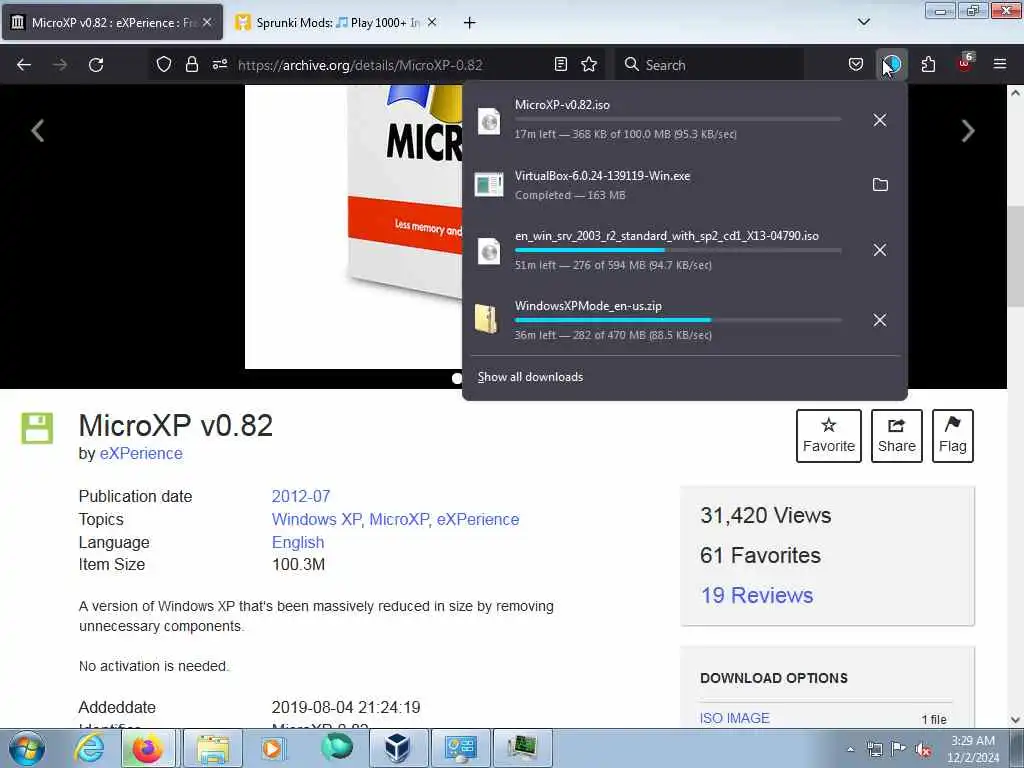Open tracking protection shield icon
1024x768 pixels.
(x=164, y=64)
